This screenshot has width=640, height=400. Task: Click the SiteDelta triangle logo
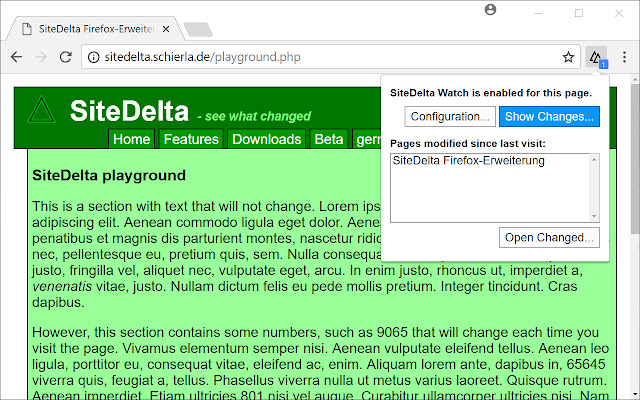point(41,110)
